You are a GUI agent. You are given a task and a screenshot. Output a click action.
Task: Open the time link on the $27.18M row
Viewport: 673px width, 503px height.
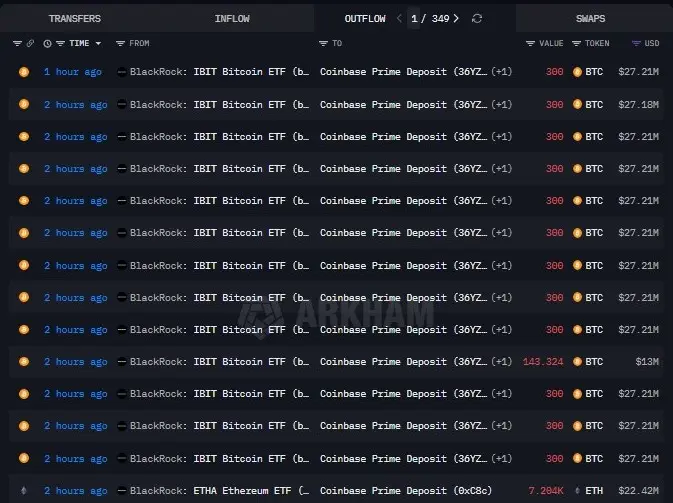(76, 104)
